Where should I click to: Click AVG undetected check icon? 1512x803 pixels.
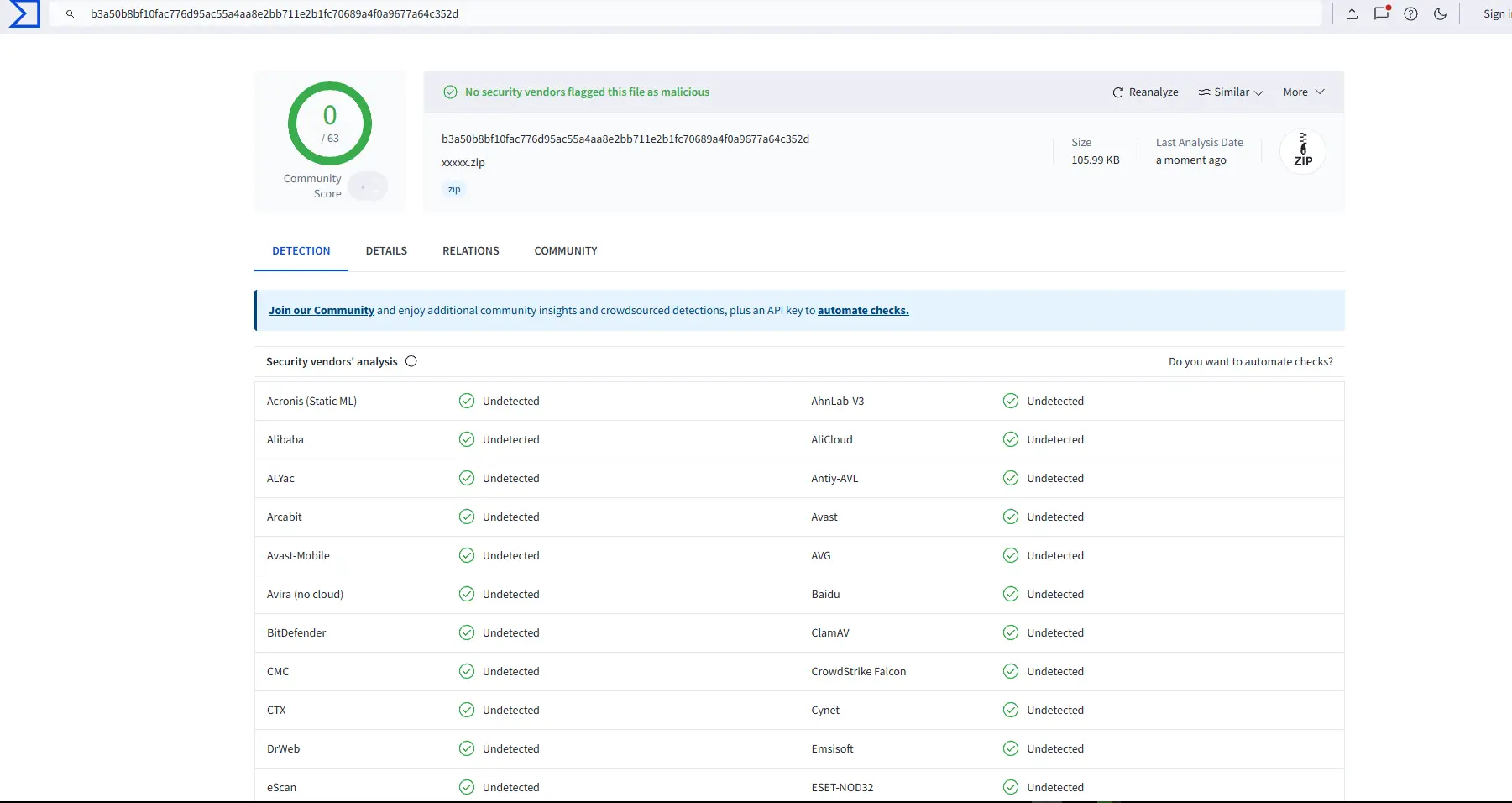tap(1011, 556)
